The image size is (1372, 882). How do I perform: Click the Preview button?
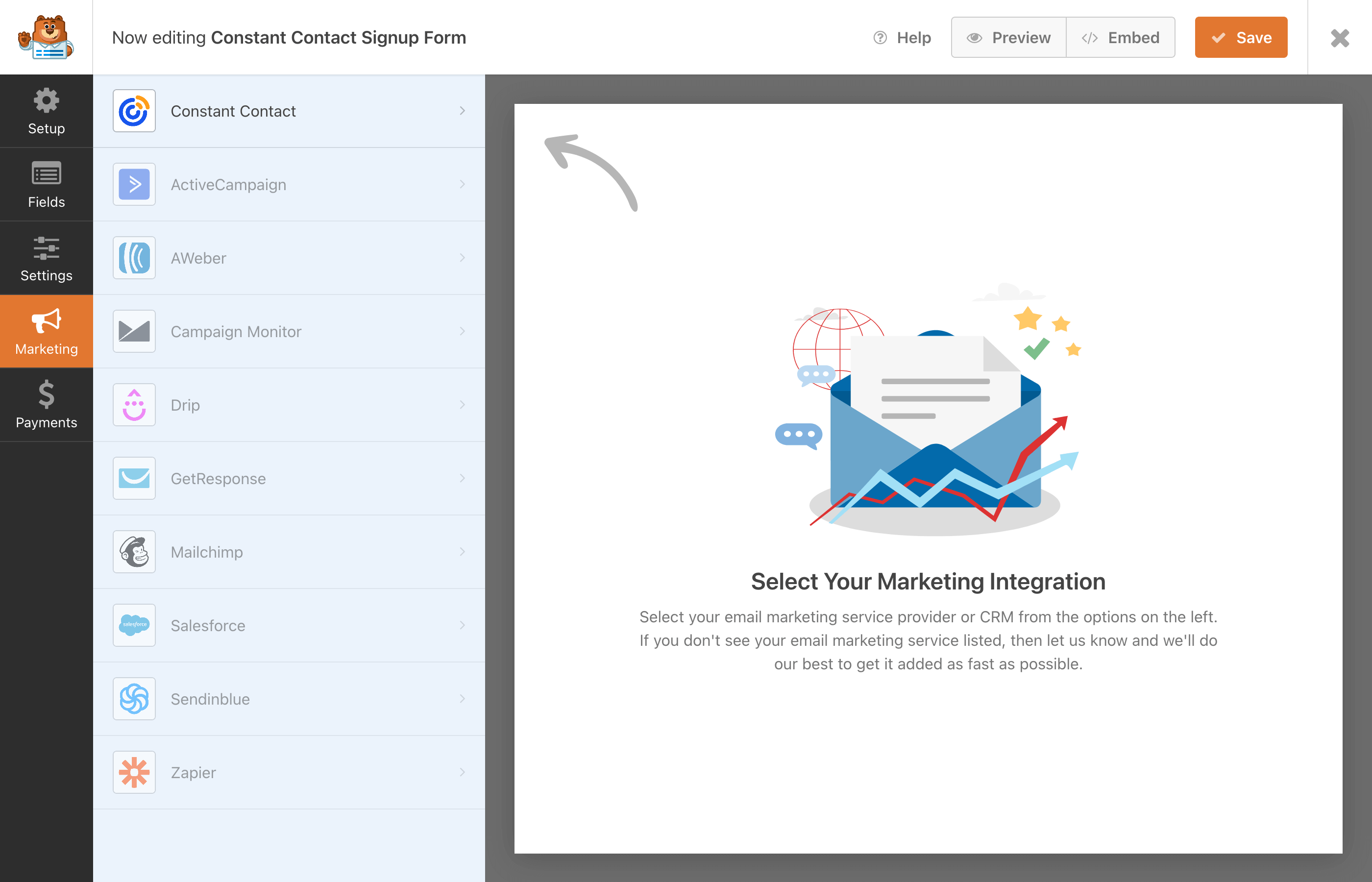(x=1009, y=38)
